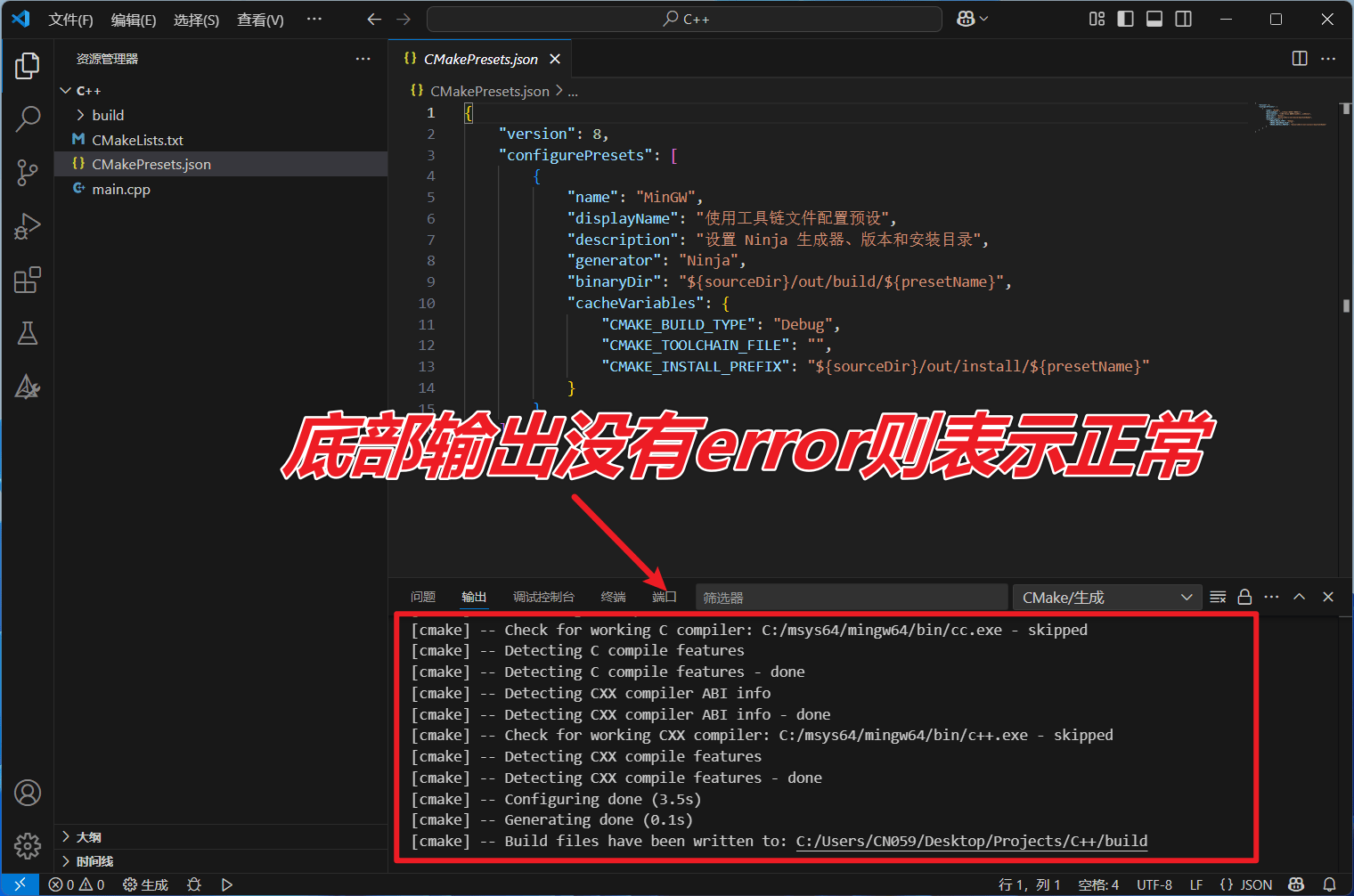Screen dimensions: 1354x896
Task: Expand the 大纲 outline section
Action: 88,837
